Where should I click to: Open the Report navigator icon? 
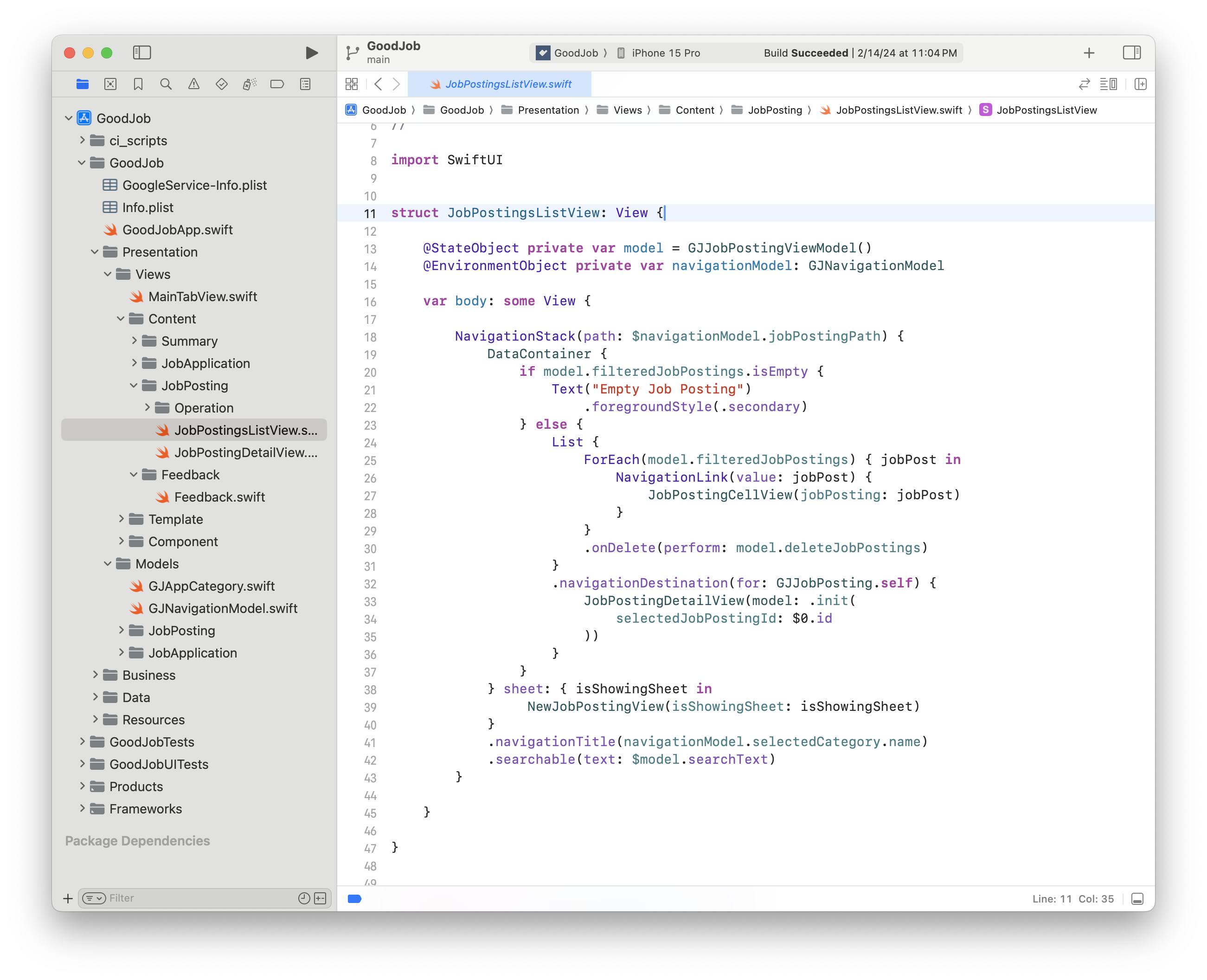pos(305,84)
